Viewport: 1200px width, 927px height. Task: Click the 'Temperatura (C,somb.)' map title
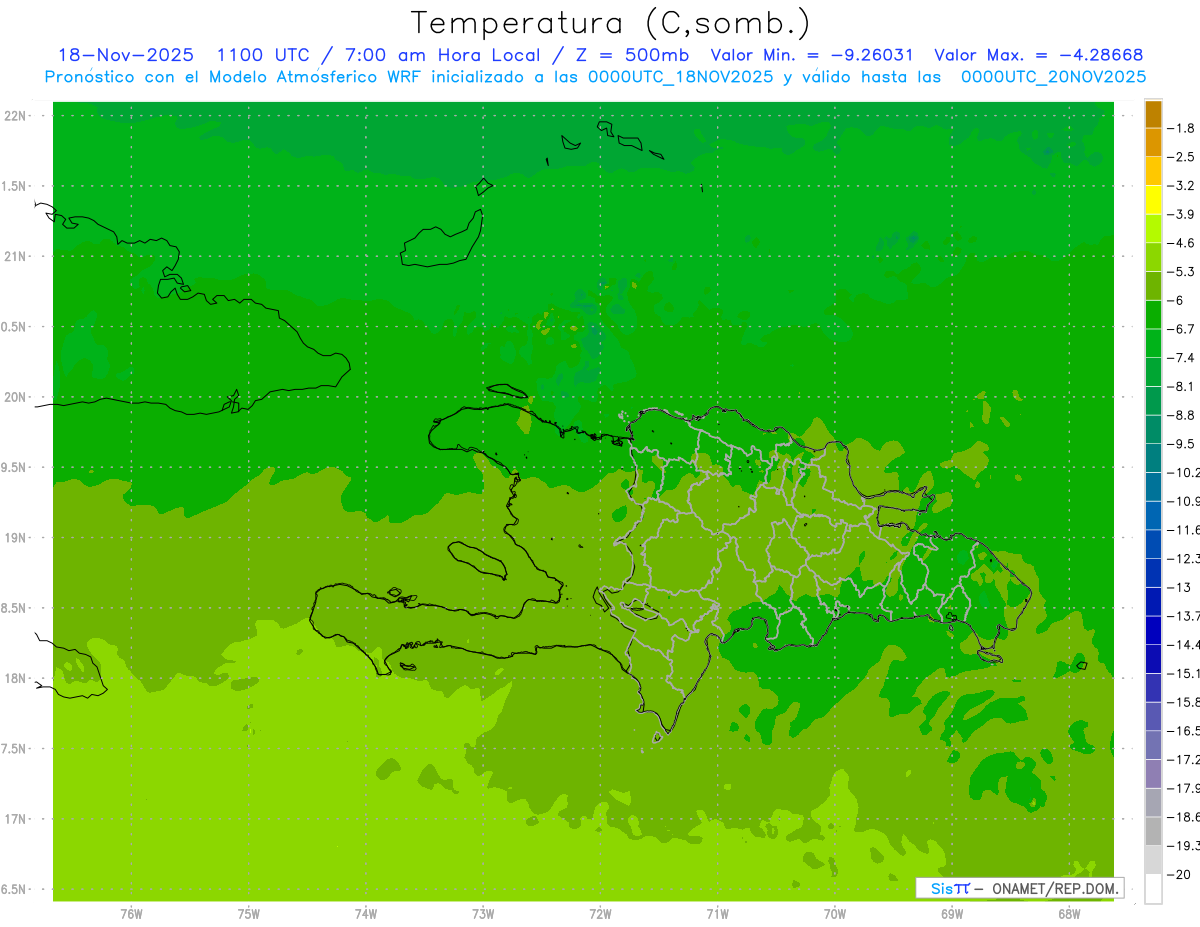(x=610, y=23)
